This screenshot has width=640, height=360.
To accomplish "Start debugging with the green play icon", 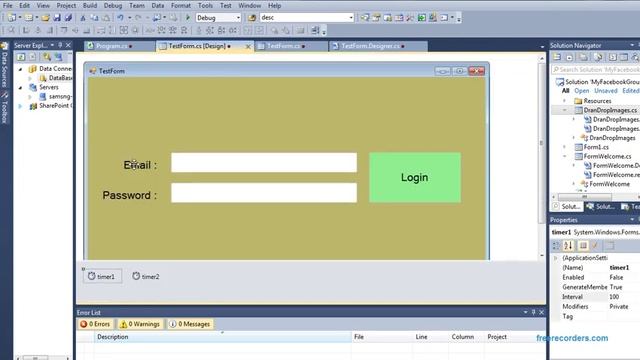I will click(188, 18).
